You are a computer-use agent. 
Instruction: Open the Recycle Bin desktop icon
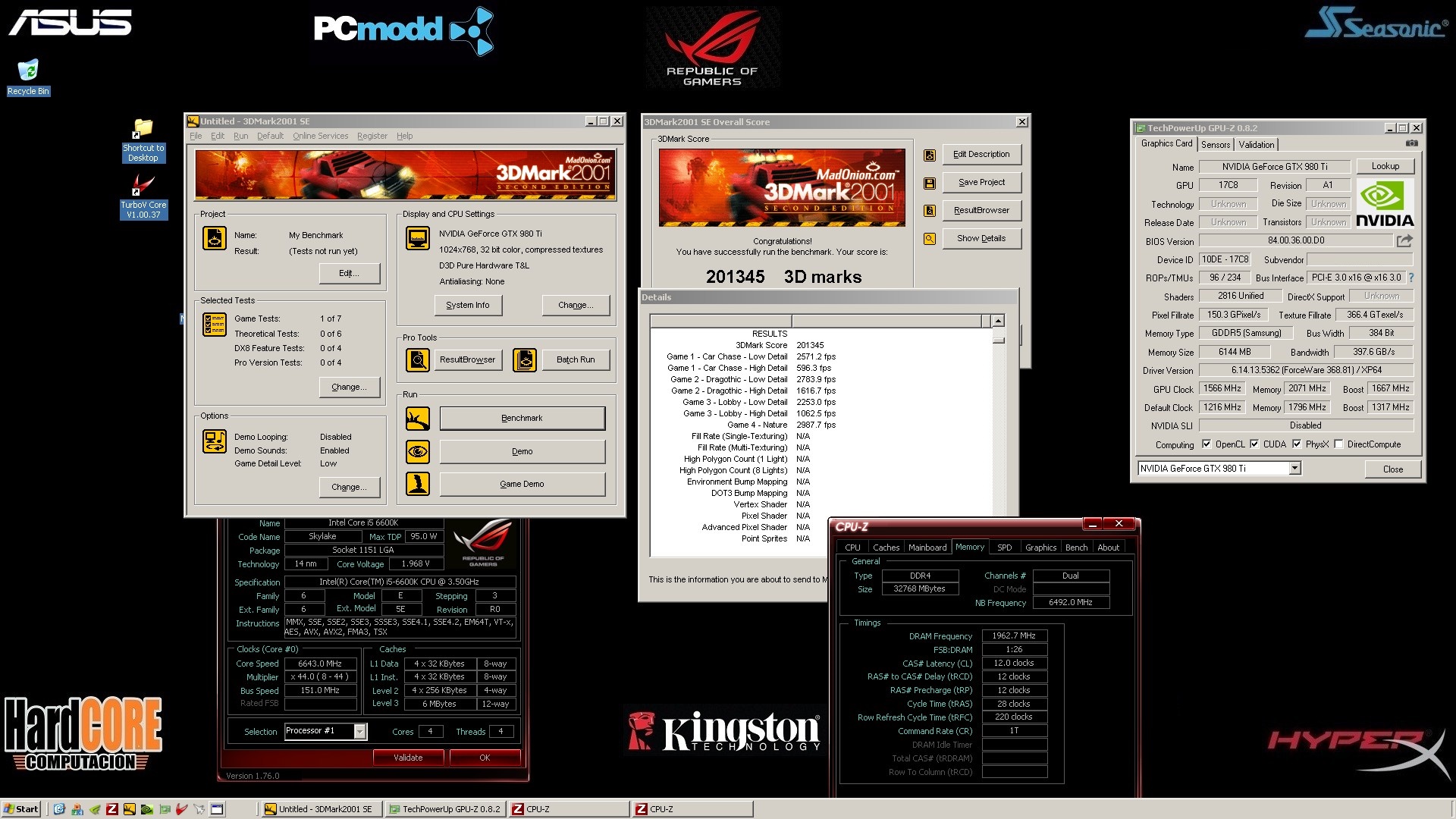[x=28, y=77]
